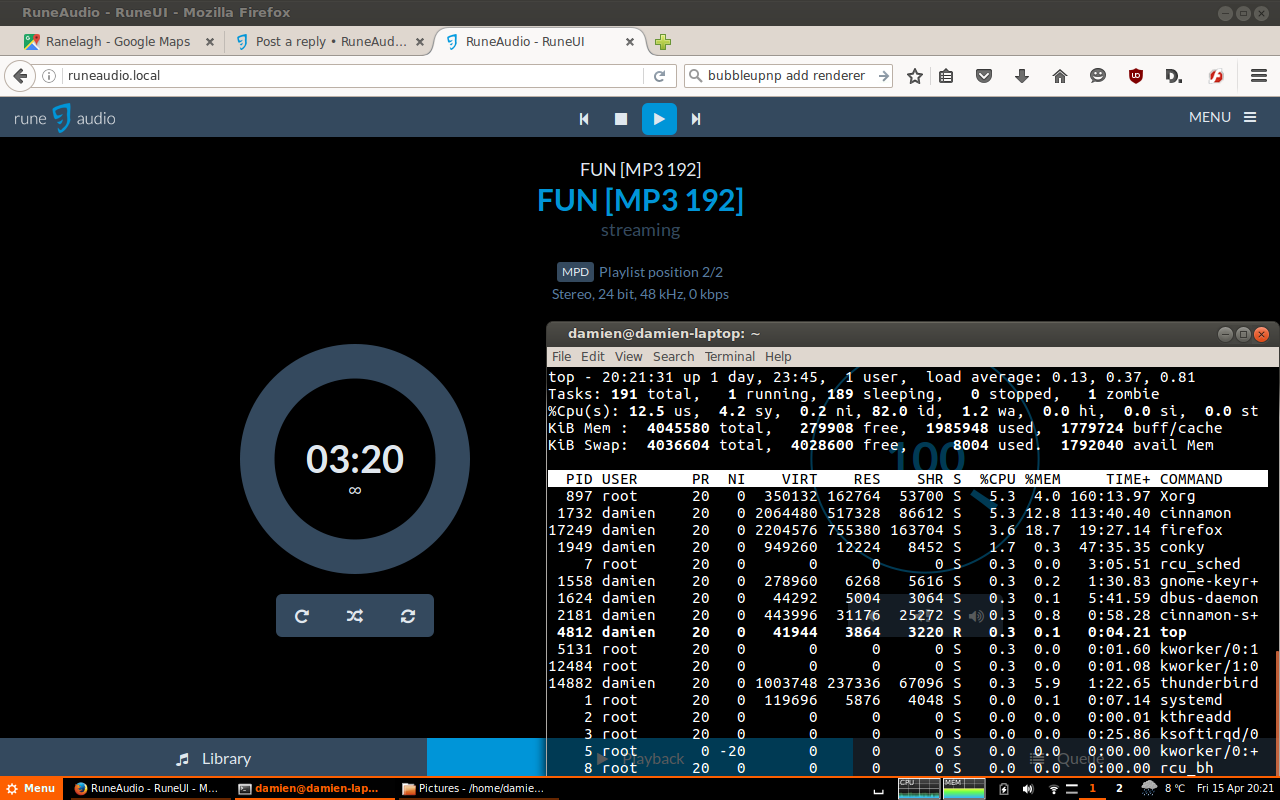Open the Firefox hamburger menu
This screenshot has width=1280, height=800.
pos(1260,76)
